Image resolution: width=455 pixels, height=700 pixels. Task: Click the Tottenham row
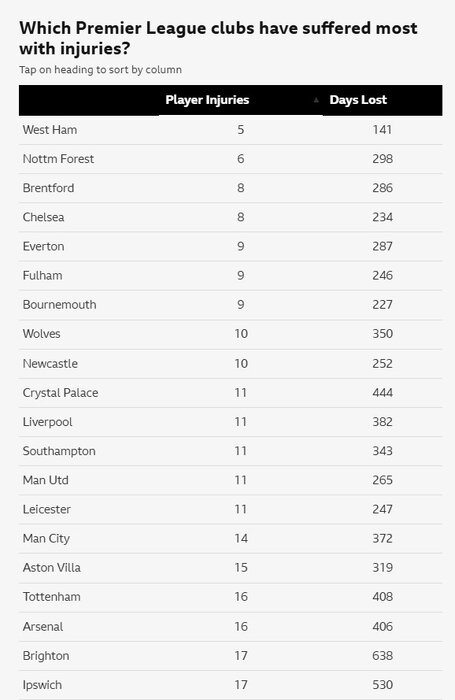tap(230, 597)
